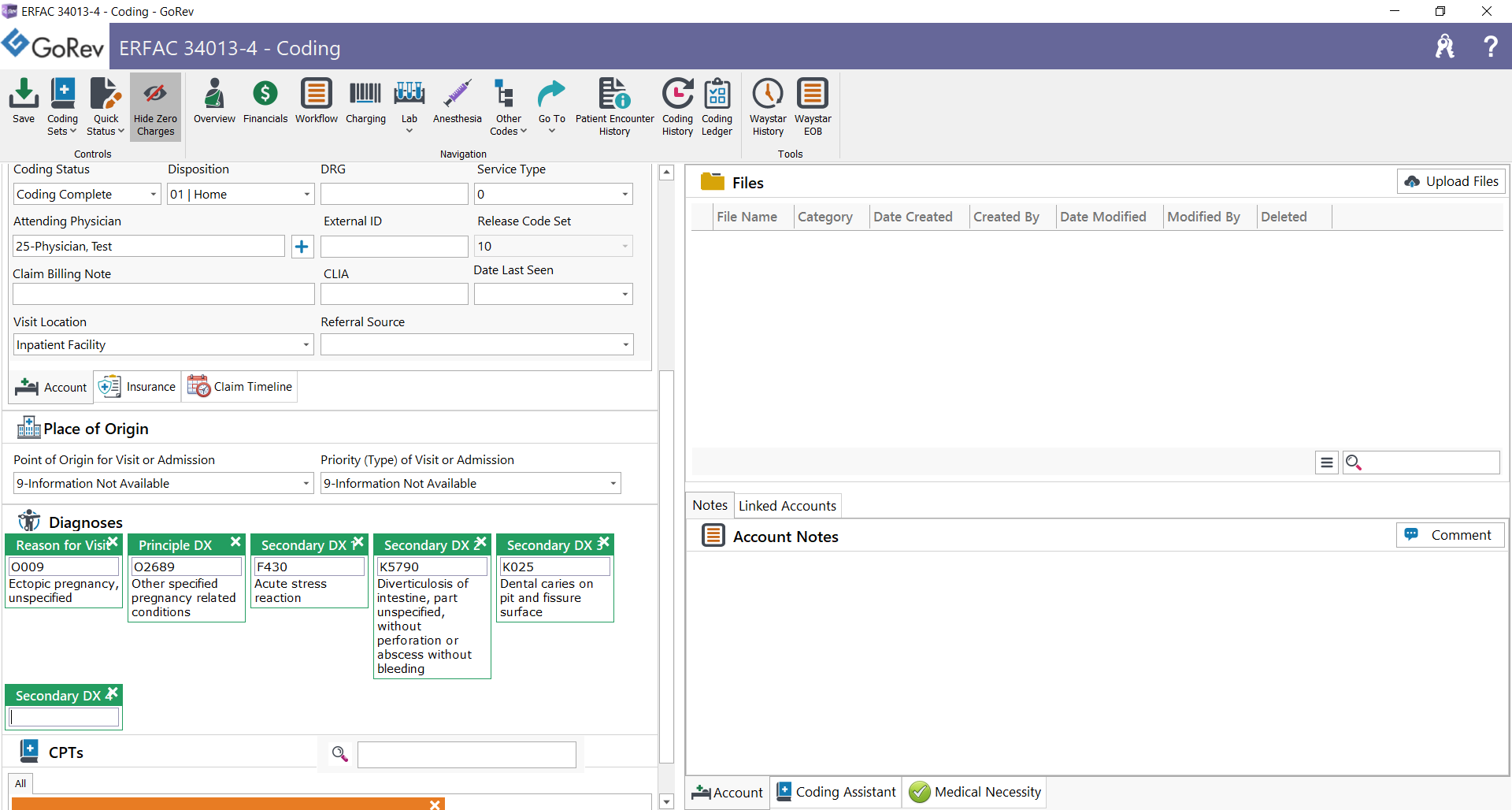Click the Comment button
This screenshot has width=1512, height=810.
(x=1450, y=535)
